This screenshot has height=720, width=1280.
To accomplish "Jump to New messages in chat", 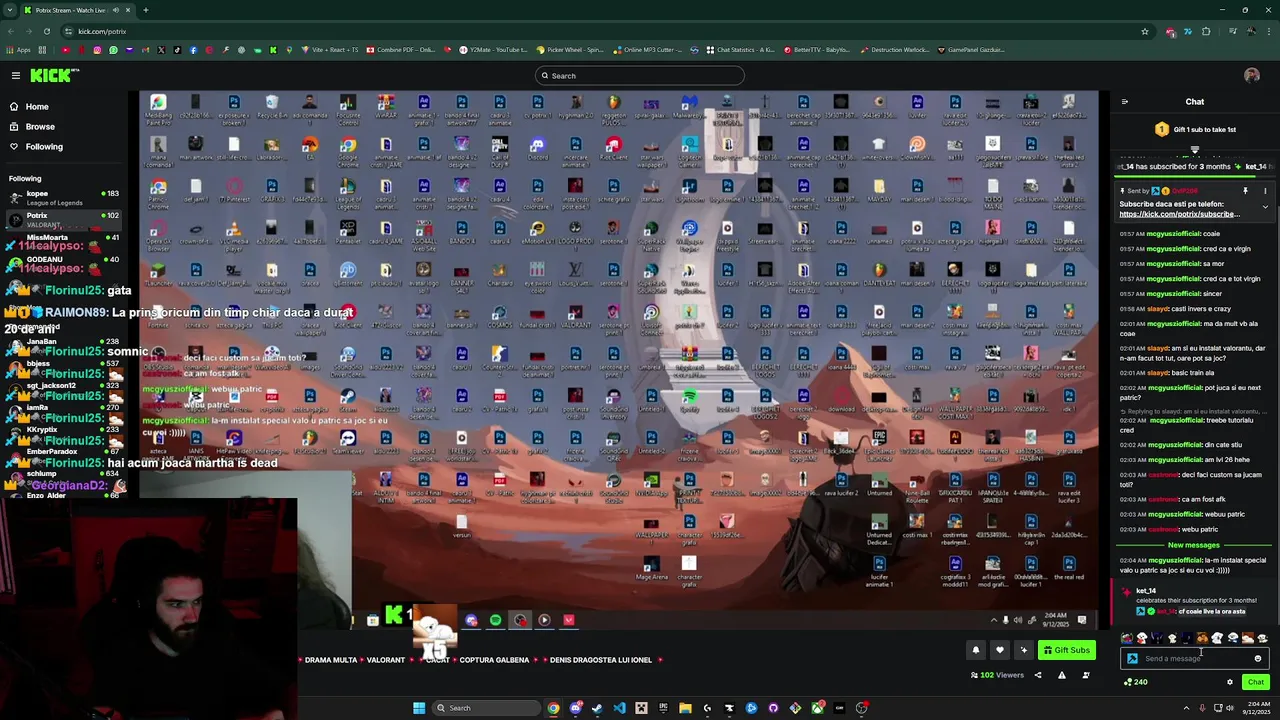I will tap(1193, 545).
